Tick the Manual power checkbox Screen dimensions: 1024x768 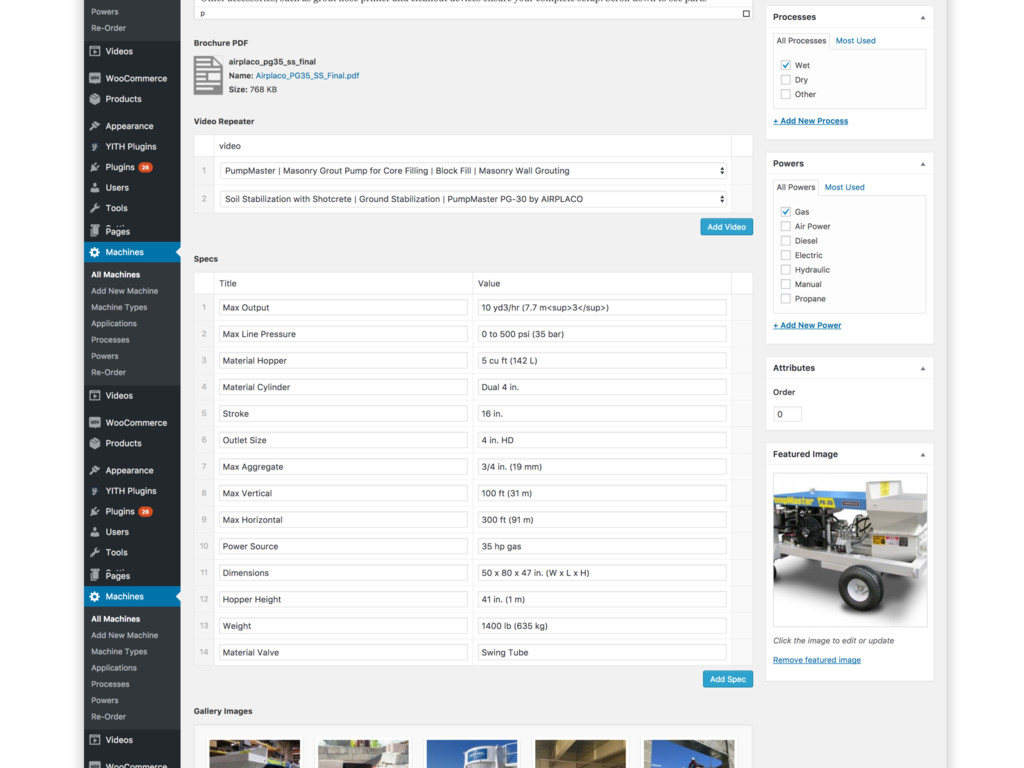click(x=786, y=284)
